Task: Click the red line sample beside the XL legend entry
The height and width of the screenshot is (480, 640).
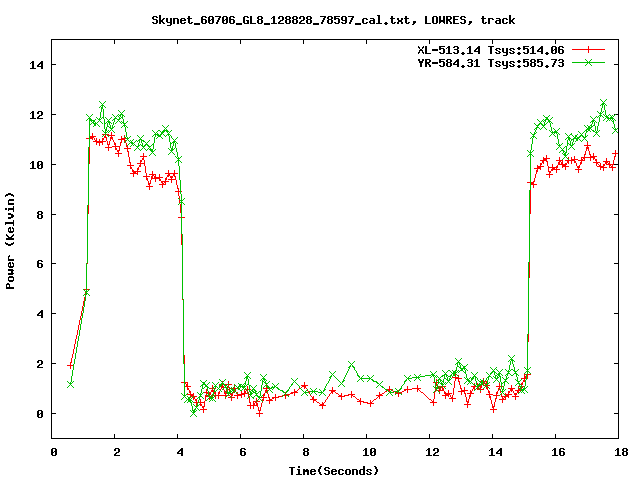Action: coord(588,50)
